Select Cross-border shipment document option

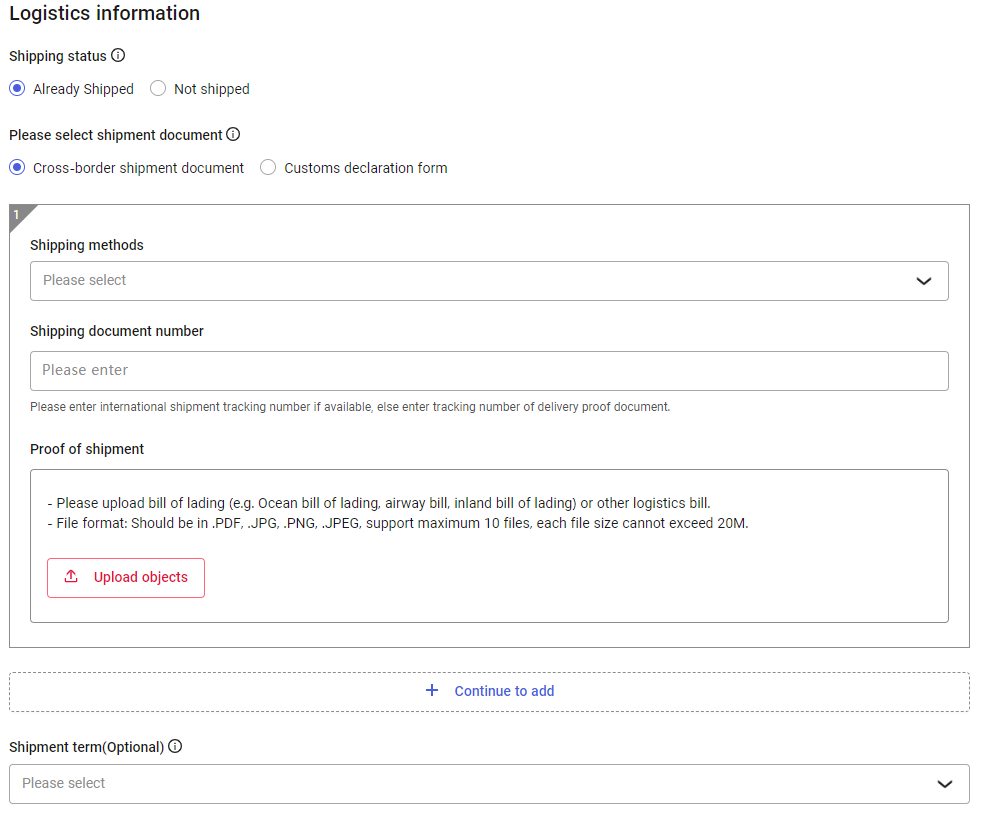(17, 168)
